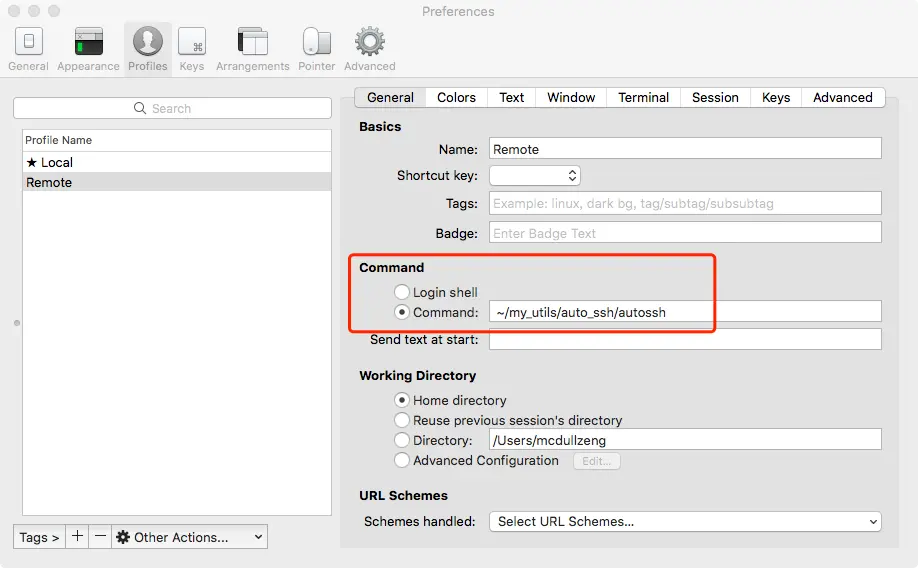Switch to the Terminal tab
This screenshot has height=568, width=918.
click(x=643, y=98)
